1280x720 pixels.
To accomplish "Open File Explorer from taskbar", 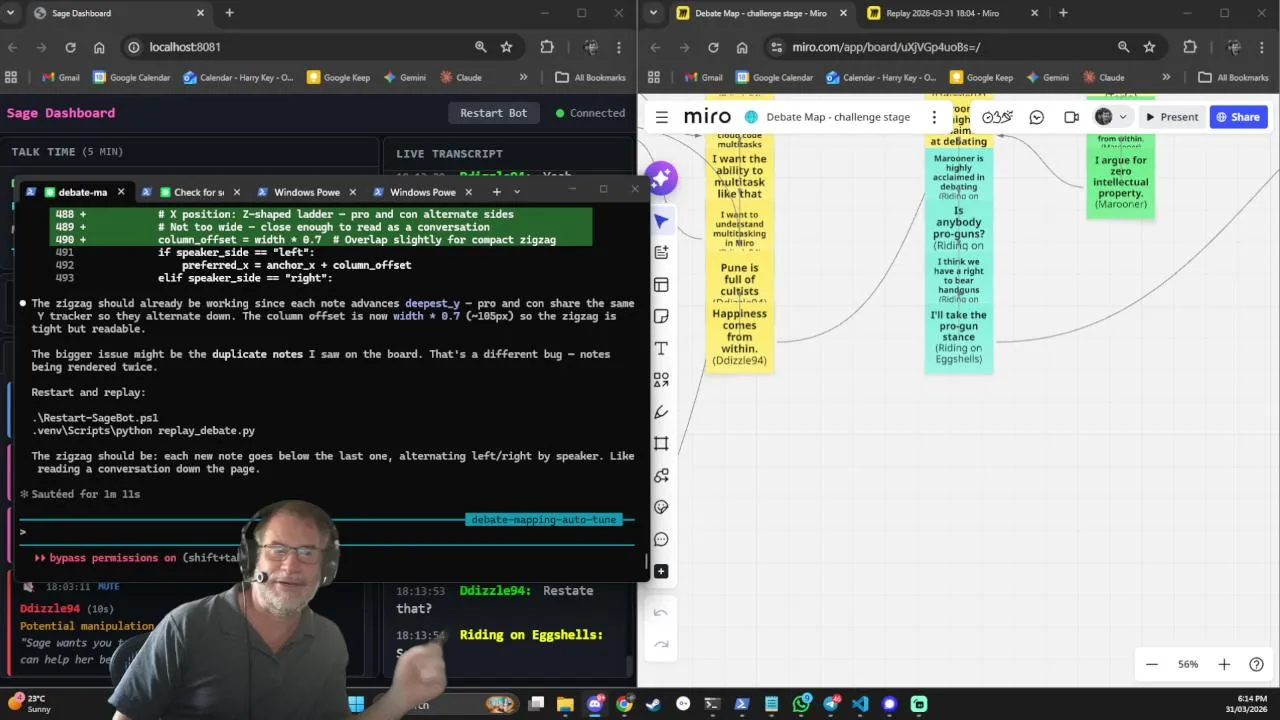I will 565,704.
